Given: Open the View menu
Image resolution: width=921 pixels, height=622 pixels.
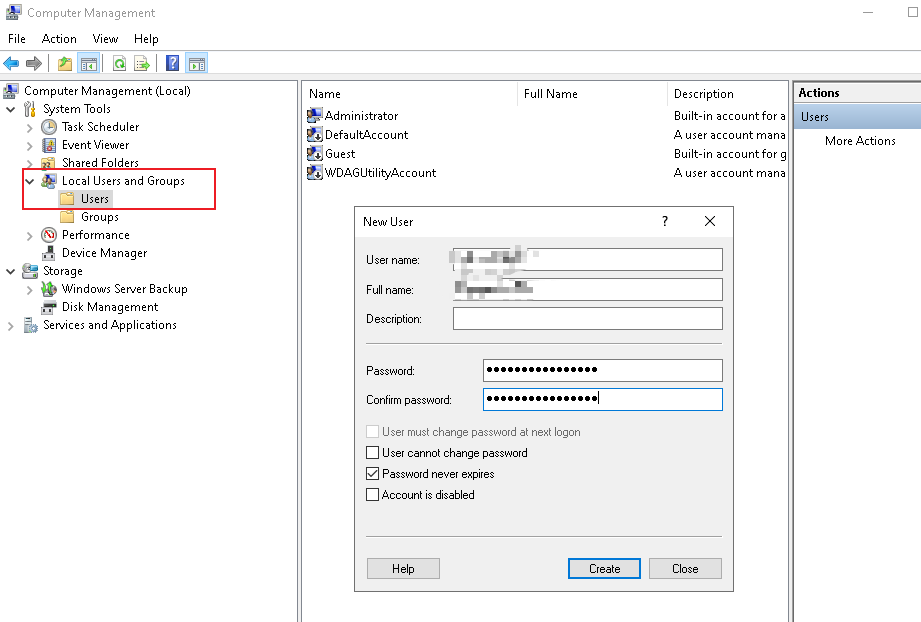Looking at the screenshot, I should [x=105, y=38].
